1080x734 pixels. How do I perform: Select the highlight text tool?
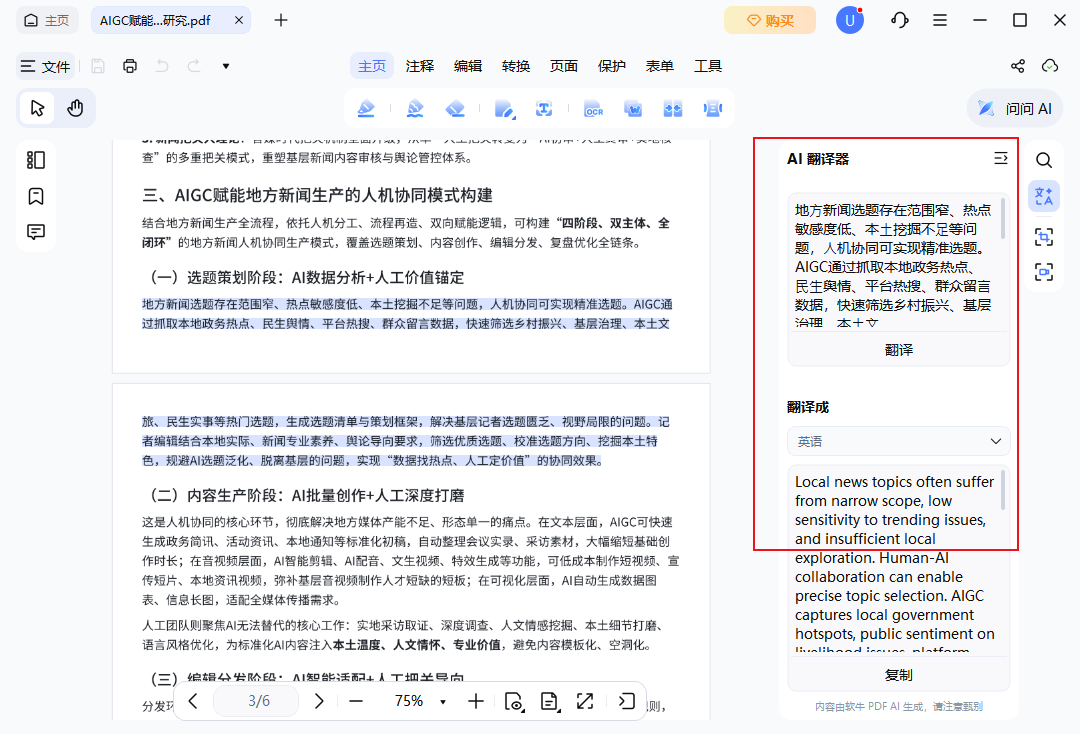point(366,109)
